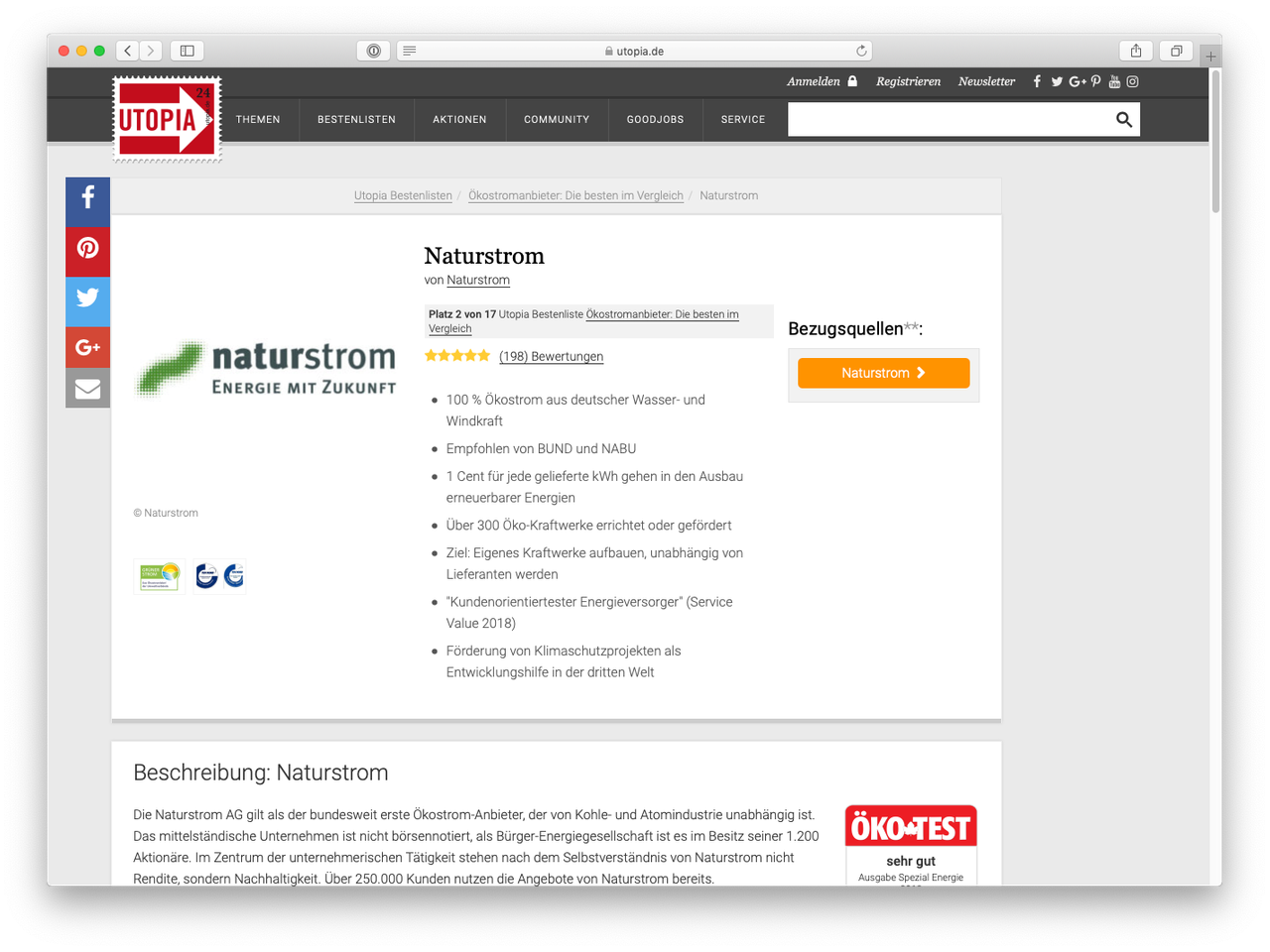Click orange Naturstrom source button
1270x952 pixels.
coord(883,373)
